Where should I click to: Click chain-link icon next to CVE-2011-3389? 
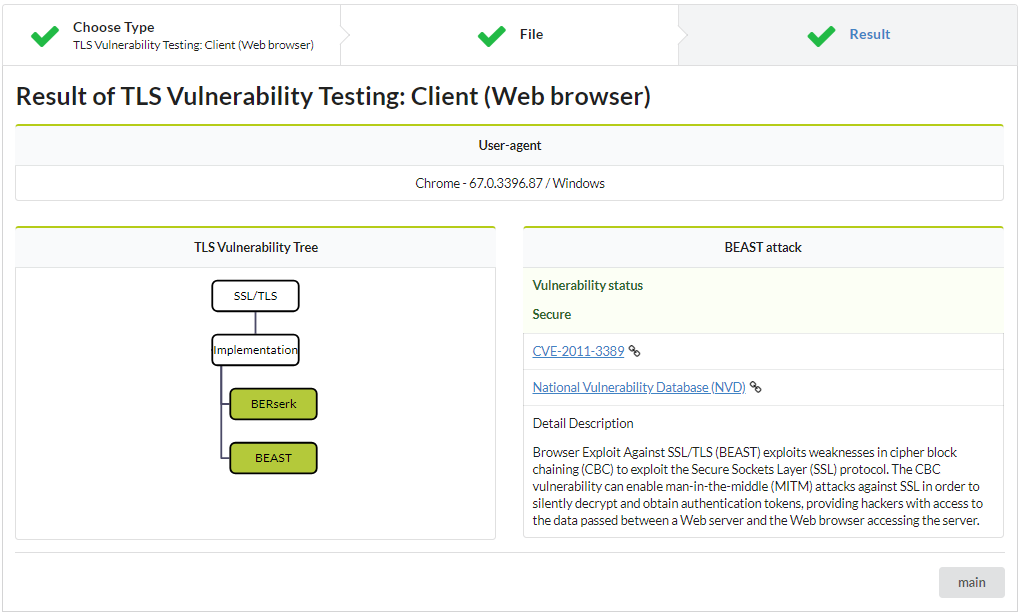click(634, 352)
